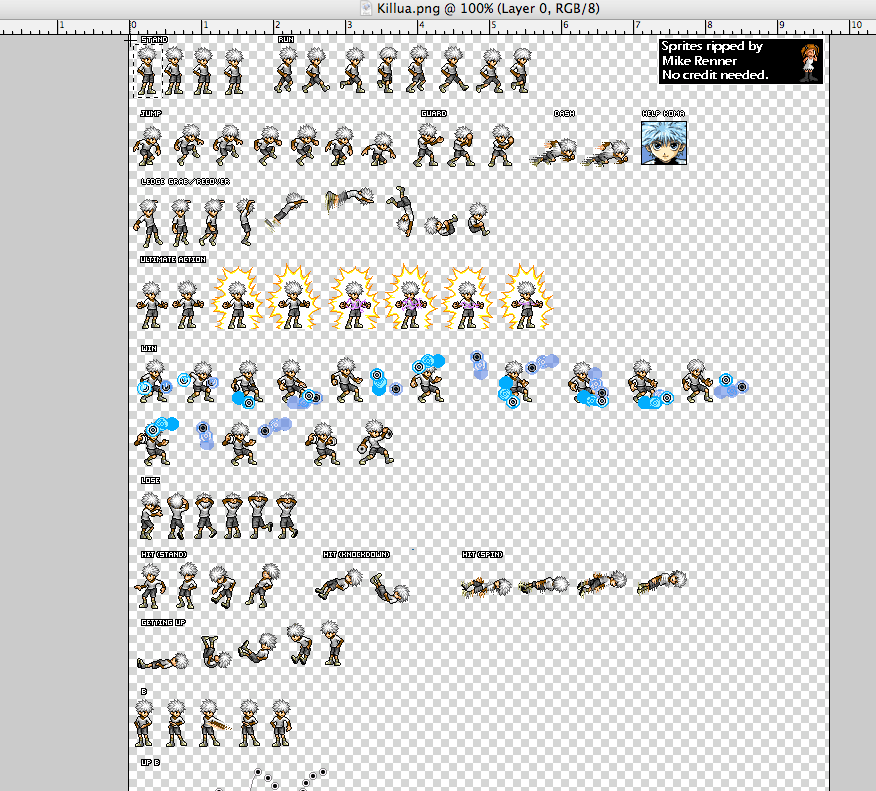Click the girl sprite icon in the credits box

[x=809, y=61]
